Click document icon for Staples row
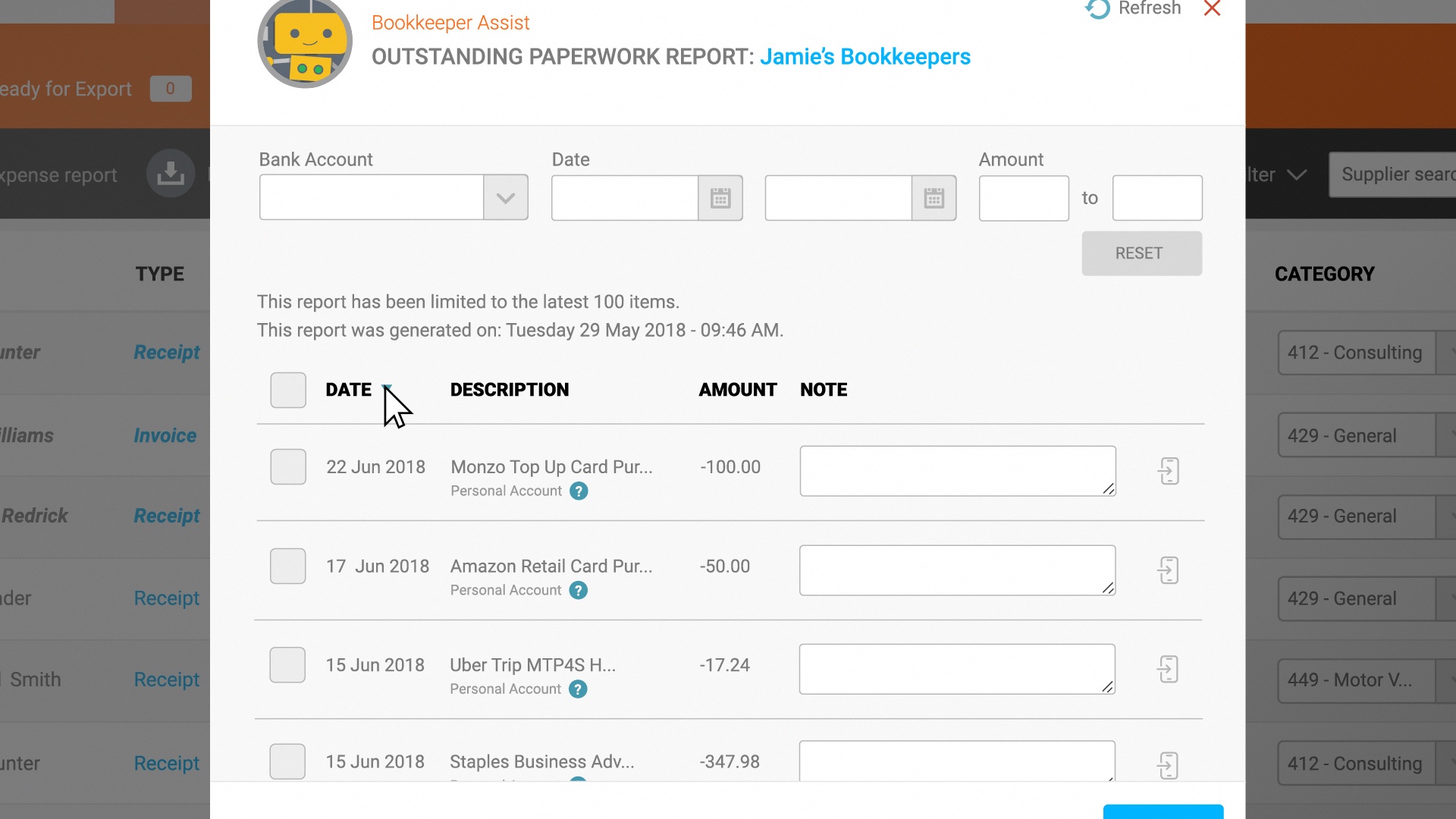The width and height of the screenshot is (1456, 819). (x=1169, y=765)
